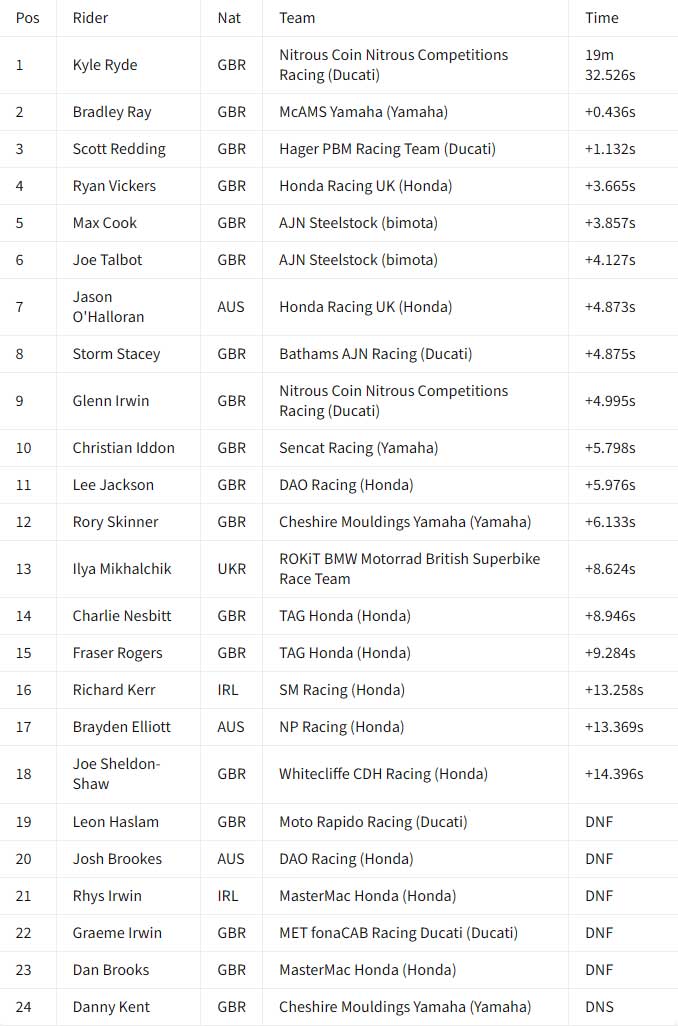Click the Rider column header
Screen dimensions: 678x1026
point(90,18)
